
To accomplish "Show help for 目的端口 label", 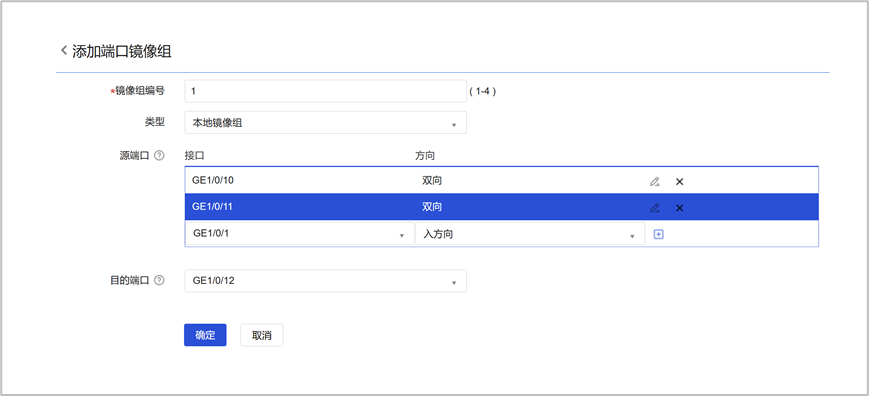I will click(x=159, y=280).
